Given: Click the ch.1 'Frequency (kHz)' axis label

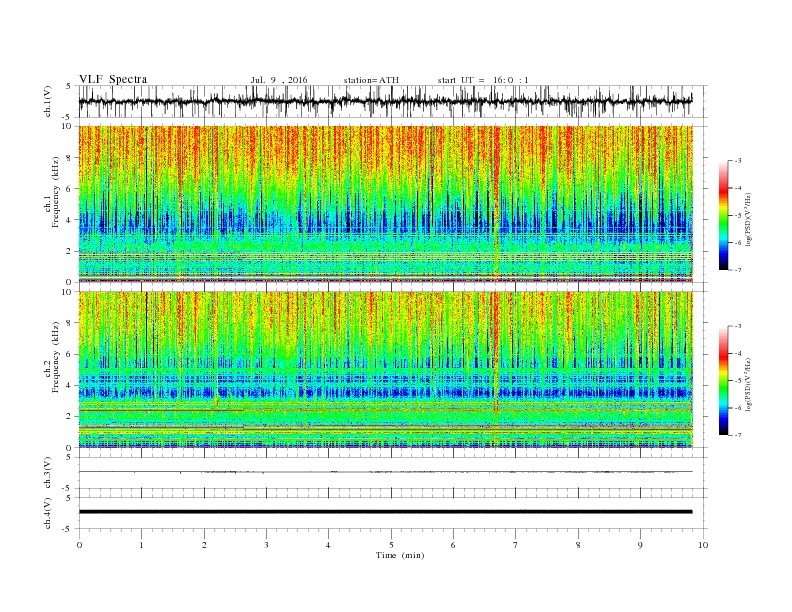Looking at the screenshot, I should (56, 191).
